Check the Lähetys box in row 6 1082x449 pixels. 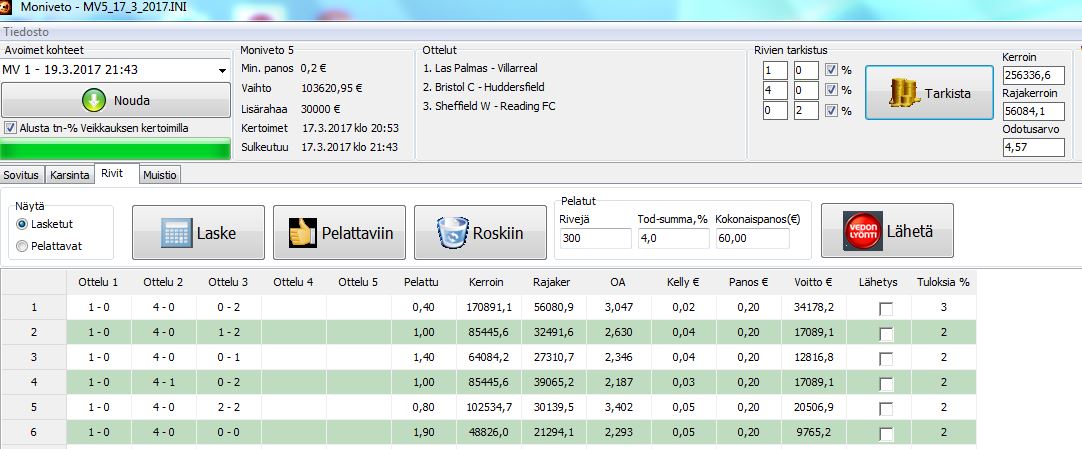(x=886, y=433)
